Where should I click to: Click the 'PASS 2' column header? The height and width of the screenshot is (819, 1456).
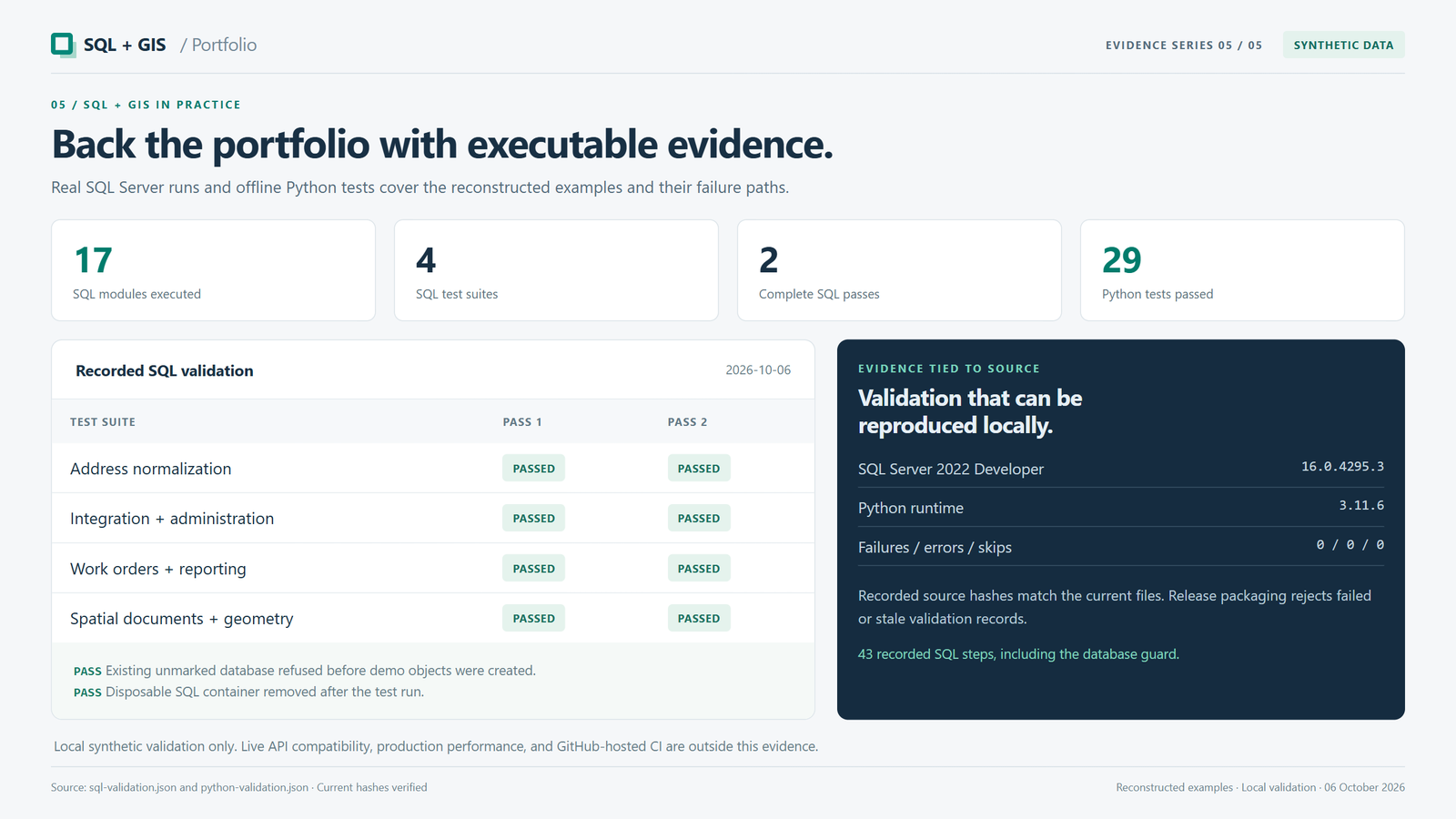pyautogui.click(x=687, y=422)
